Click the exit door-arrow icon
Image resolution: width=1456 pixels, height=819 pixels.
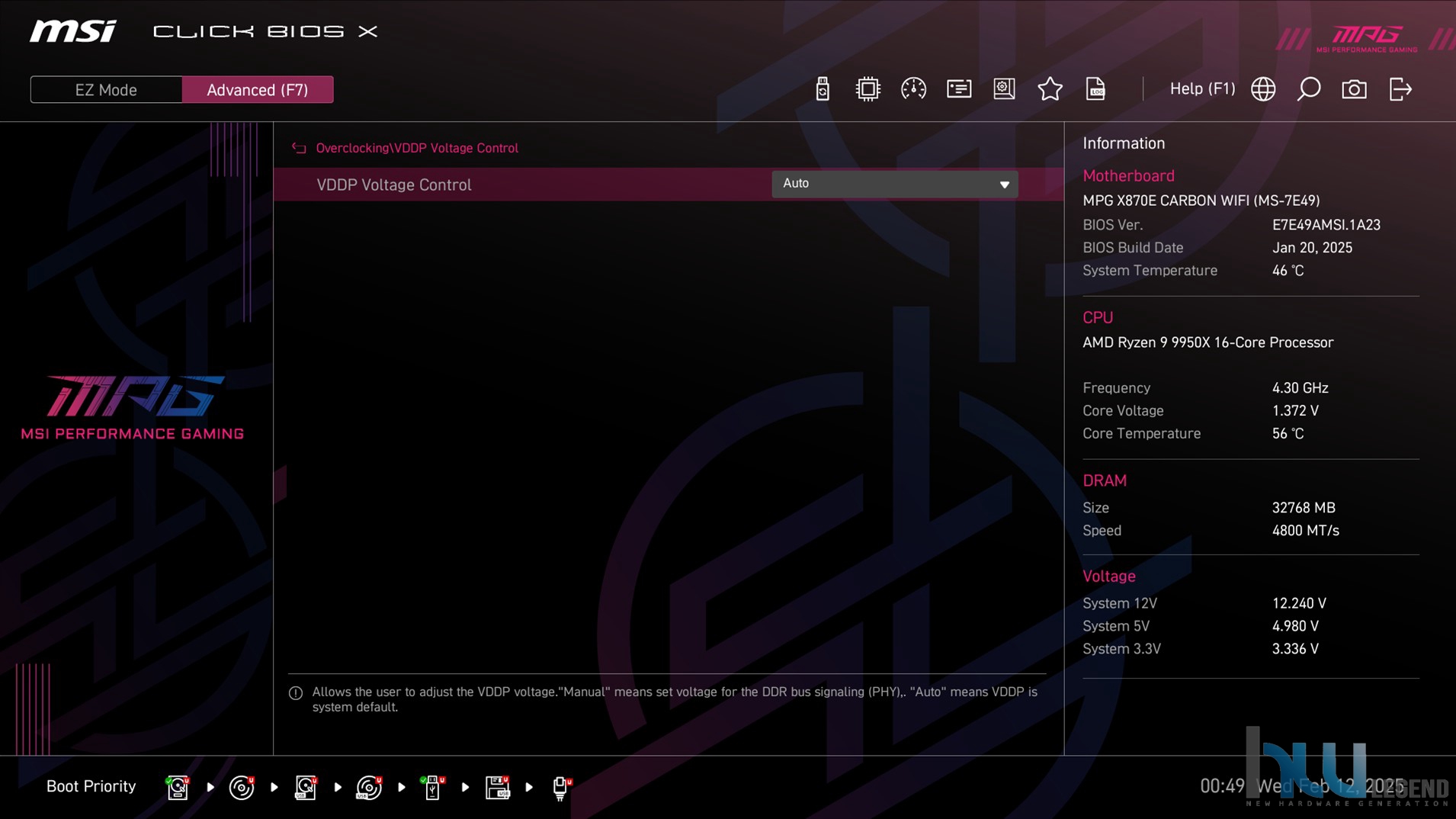[x=1400, y=89]
